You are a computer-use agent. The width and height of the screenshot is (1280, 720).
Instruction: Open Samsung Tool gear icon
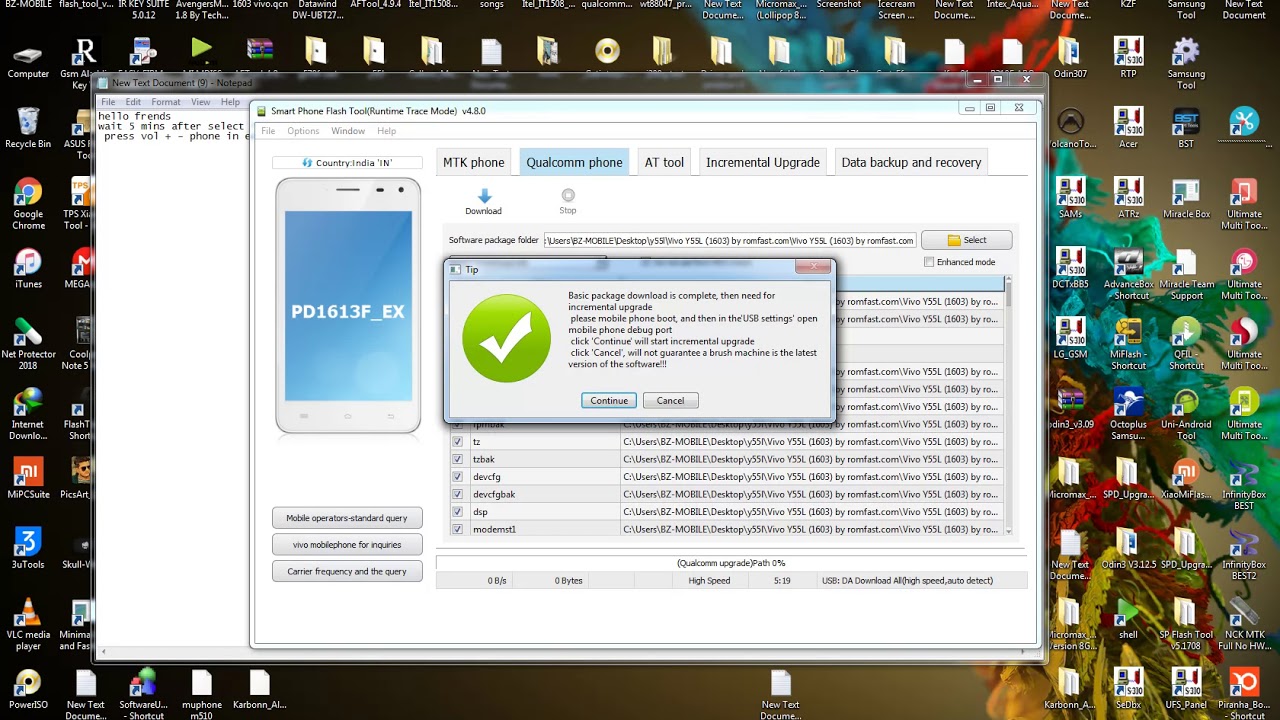point(1186,63)
